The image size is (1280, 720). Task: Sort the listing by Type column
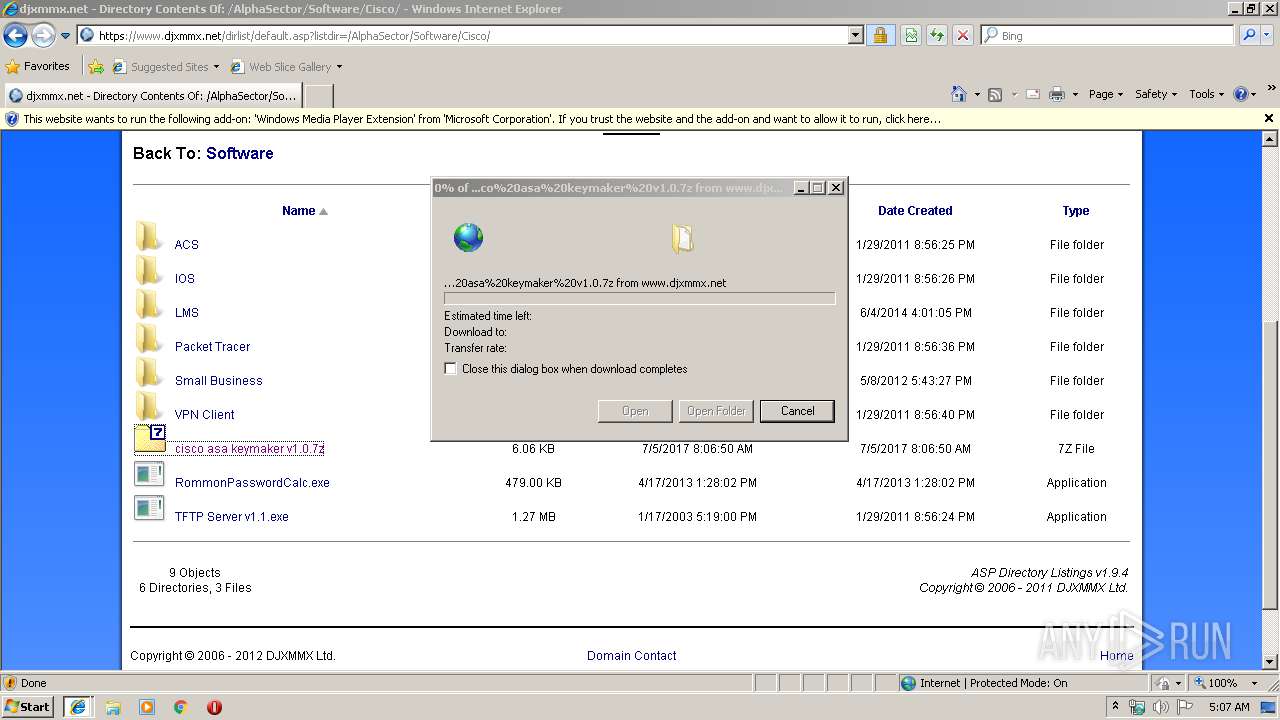click(1076, 211)
